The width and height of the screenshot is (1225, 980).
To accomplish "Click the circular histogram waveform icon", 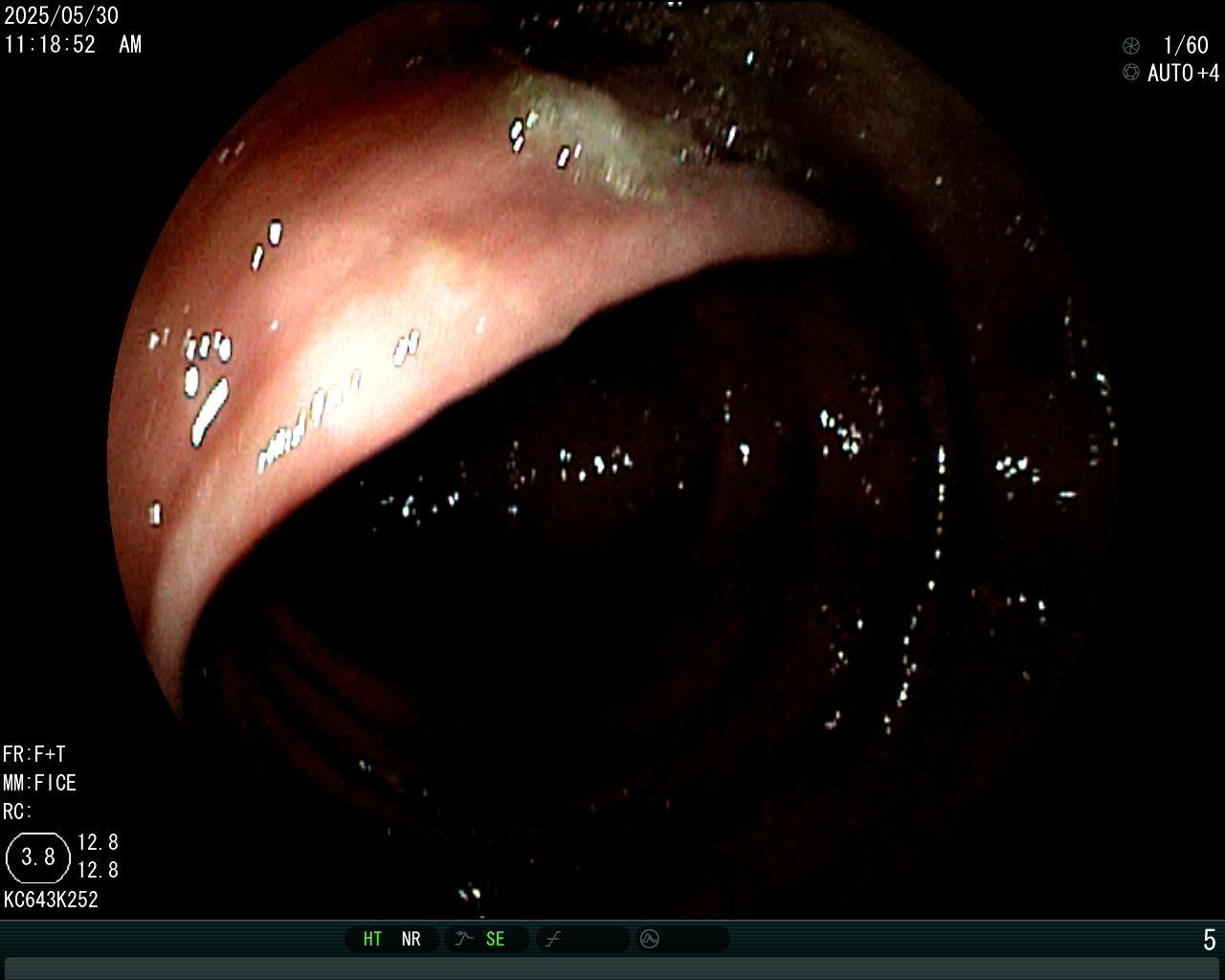I will pos(649,939).
